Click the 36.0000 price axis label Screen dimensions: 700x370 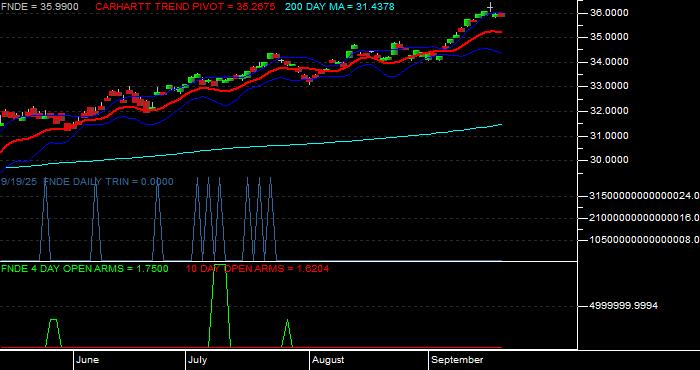coord(609,13)
